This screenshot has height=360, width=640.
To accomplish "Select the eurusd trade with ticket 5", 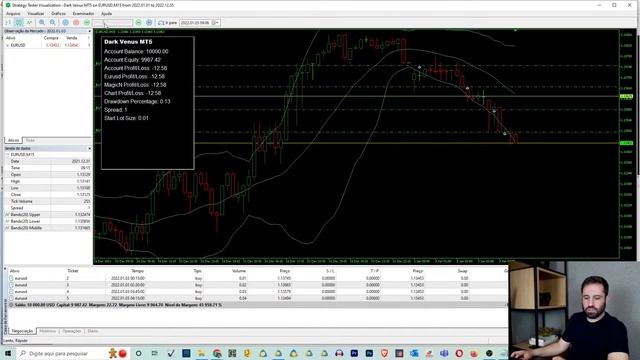I will click(257, 298).
